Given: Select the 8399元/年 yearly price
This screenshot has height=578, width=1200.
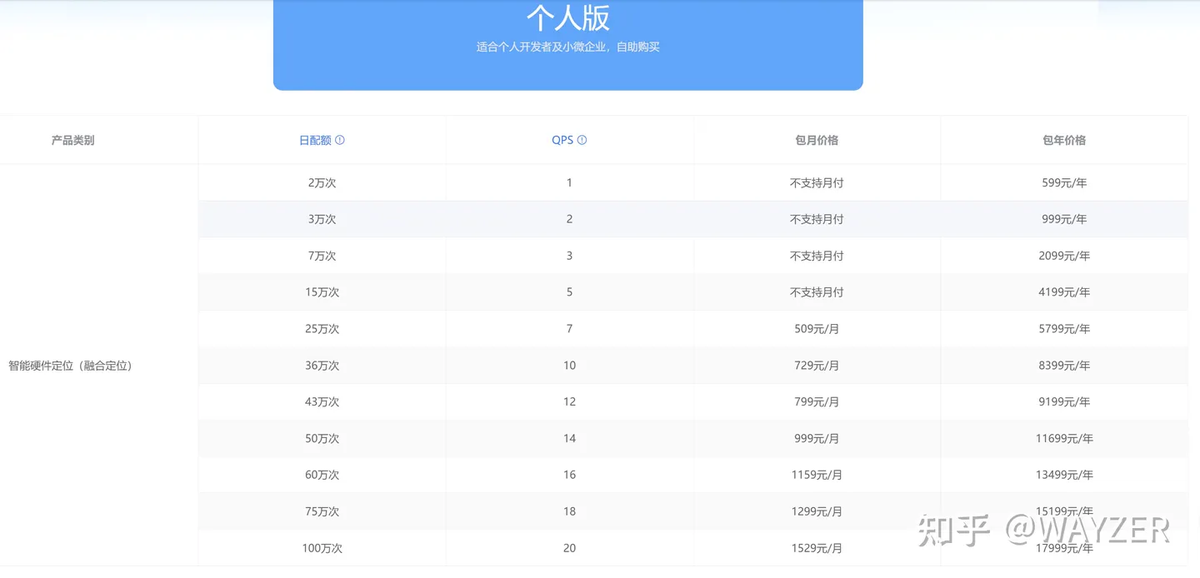Looking at the screenshot, I should tap(1064, 366).
